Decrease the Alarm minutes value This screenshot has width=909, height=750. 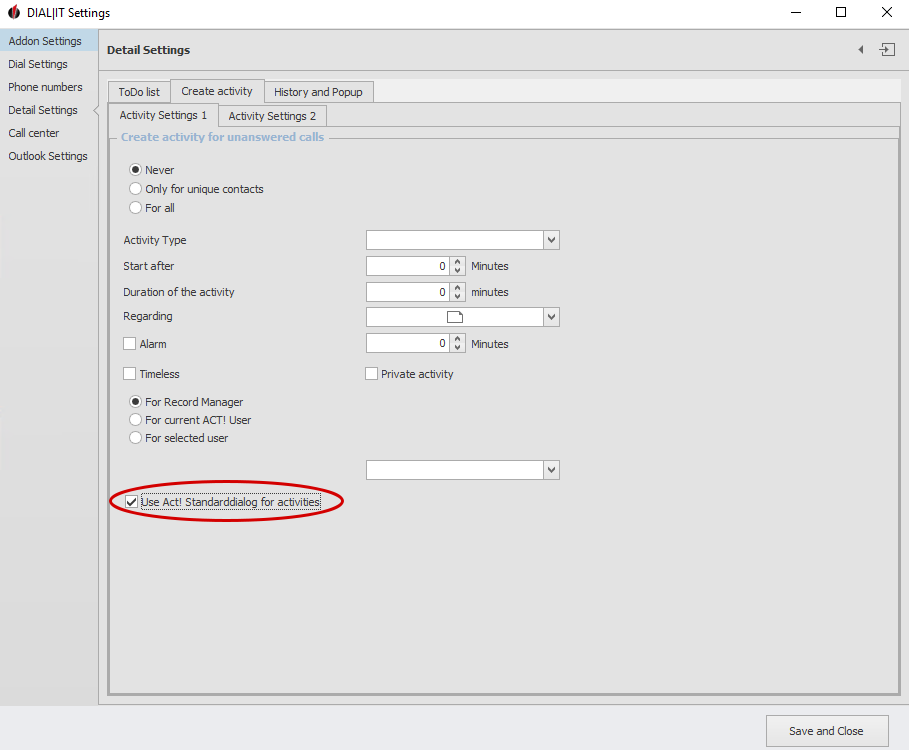click(x=457, y=348)
